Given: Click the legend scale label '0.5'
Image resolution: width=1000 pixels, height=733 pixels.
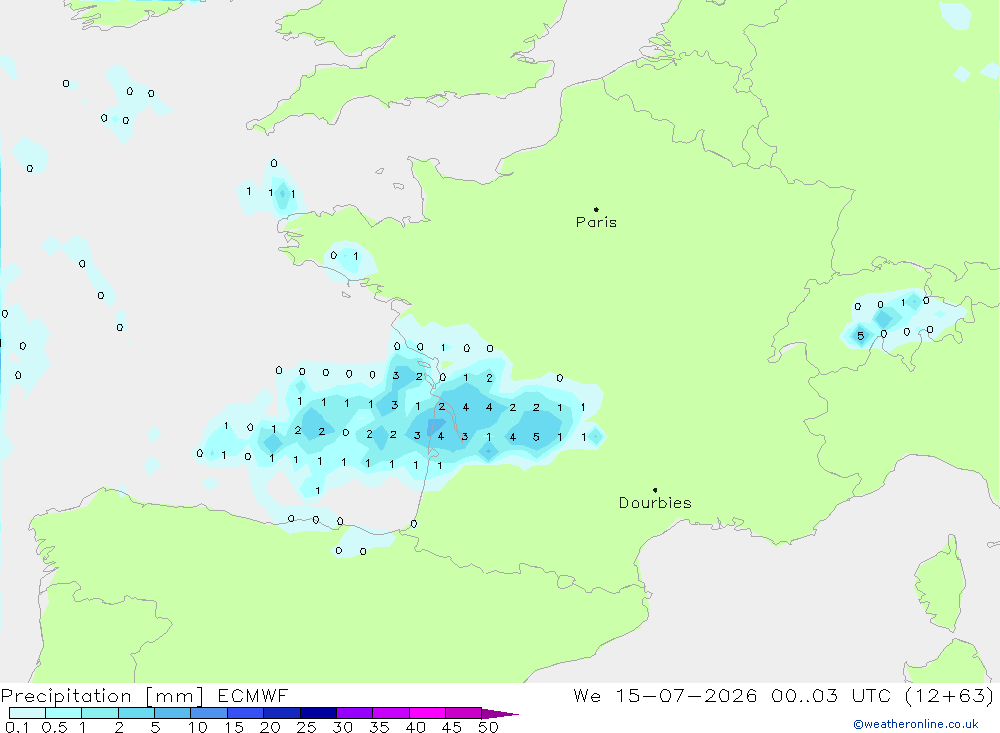Looking at the screenshot, I should point(54,727).
